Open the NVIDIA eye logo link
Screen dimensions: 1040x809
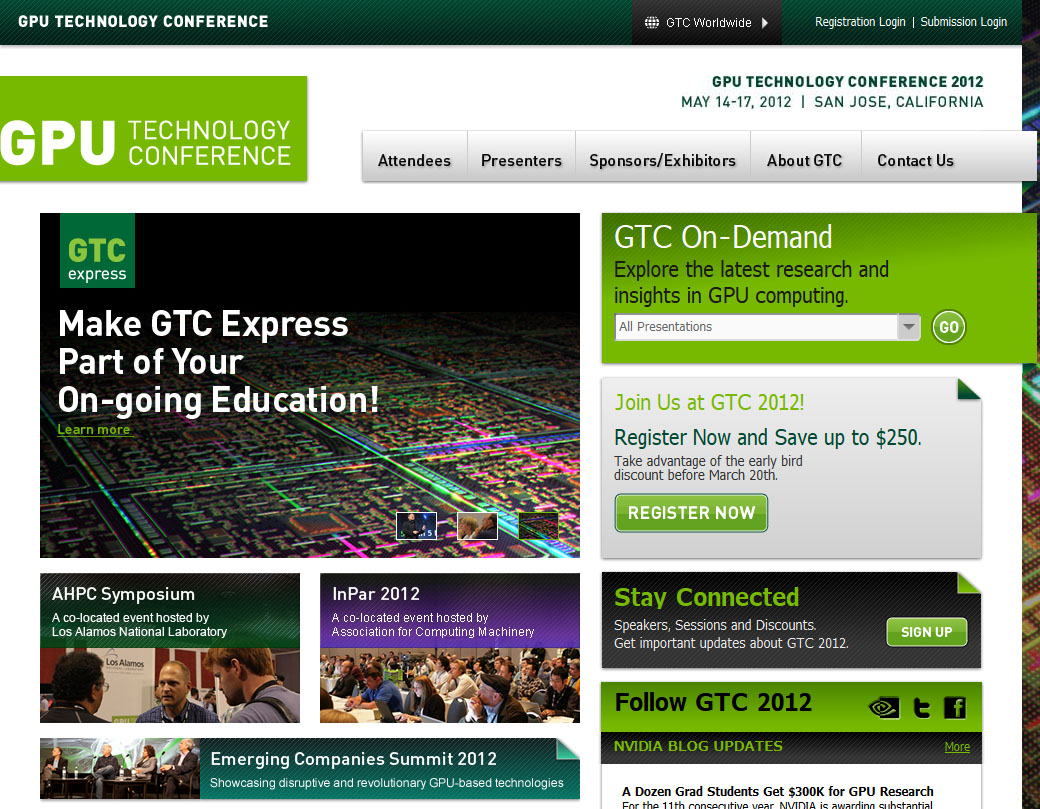click(883, 708)
